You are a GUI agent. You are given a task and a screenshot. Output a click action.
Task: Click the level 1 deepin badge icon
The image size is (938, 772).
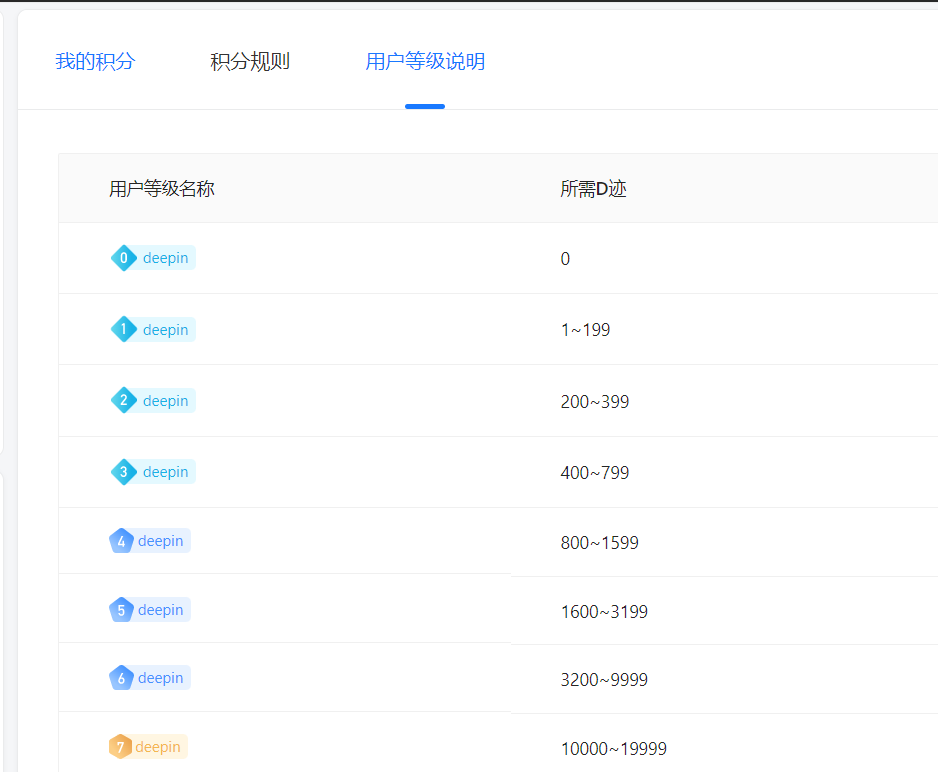pos(124,329)
